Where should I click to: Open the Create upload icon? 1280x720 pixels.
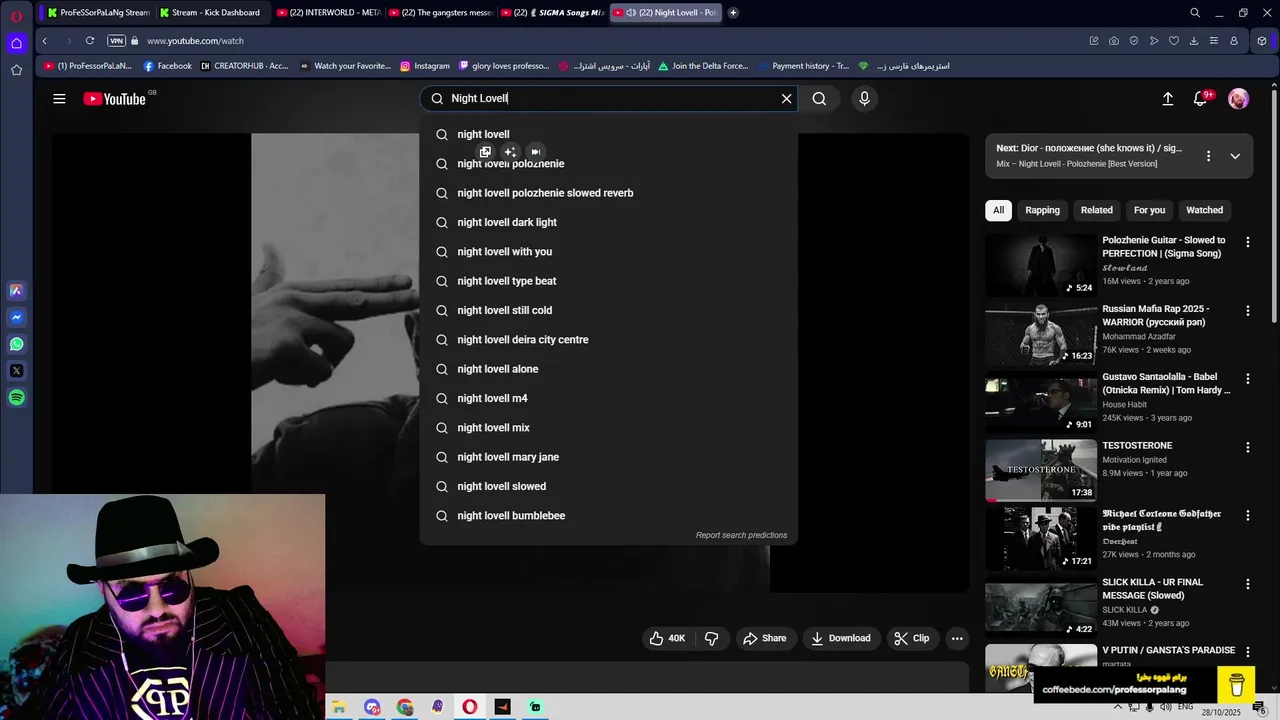(x=1167, y=98)
